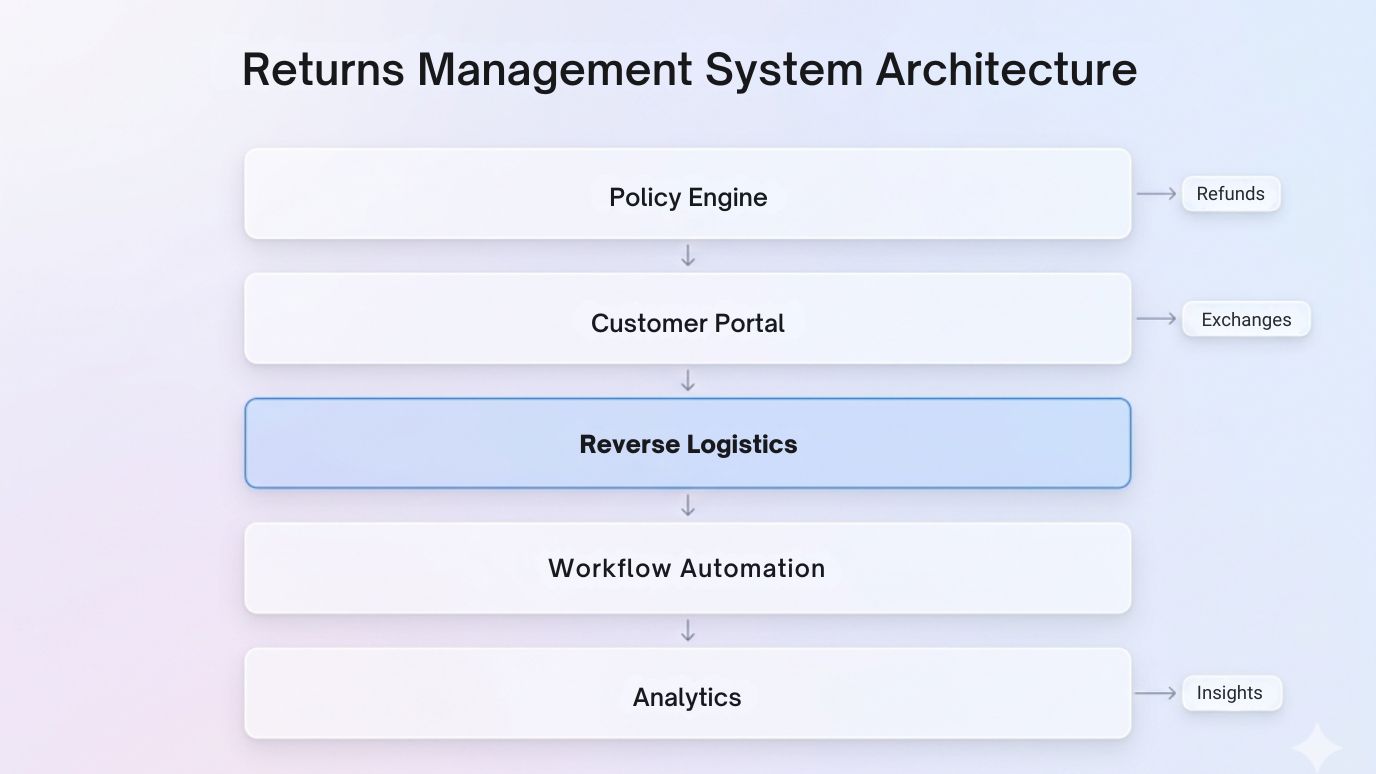Click the arrow pointing to Exchanges
Screen dimensions: 1376x774
pos(1156,318)
